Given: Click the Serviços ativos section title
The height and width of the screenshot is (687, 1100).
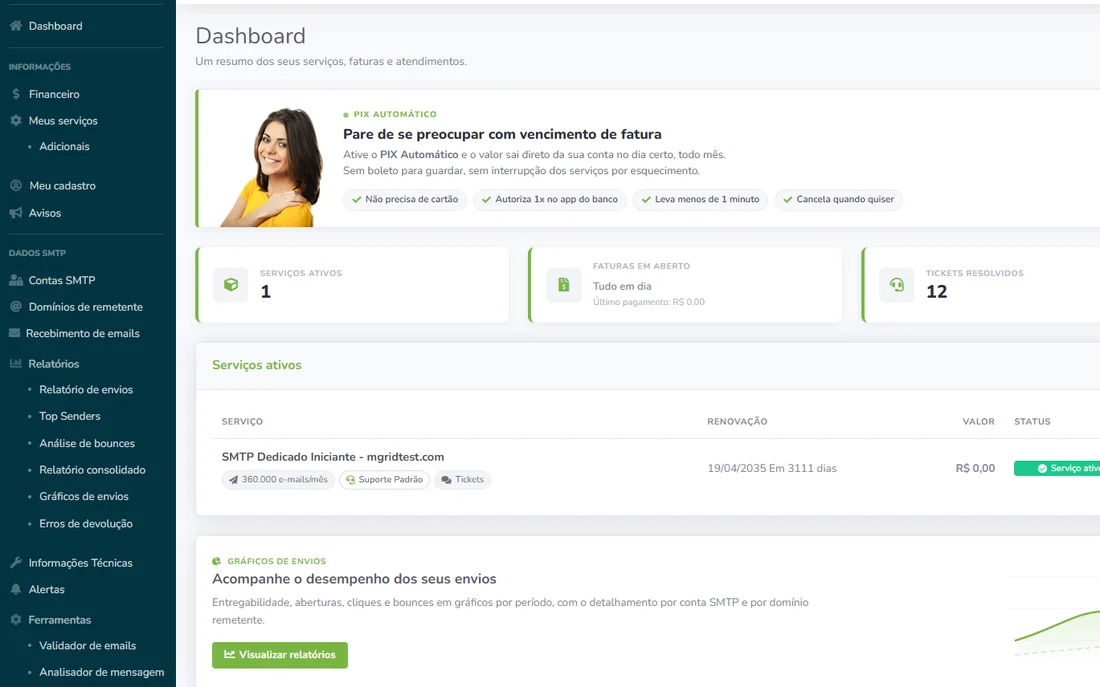Looking at the screenshot, I should coord(257,365).
